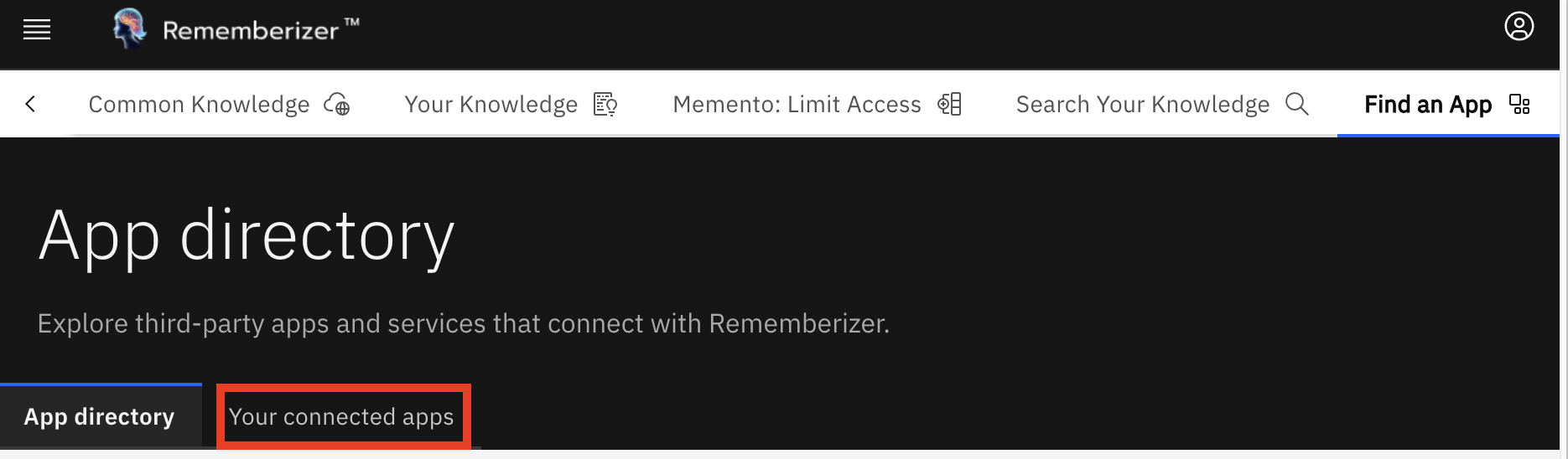The width and height of the screenshot is (1568, 459).
Task: Click the Your Knowledge document icon
Action: [x=605, y=105]
